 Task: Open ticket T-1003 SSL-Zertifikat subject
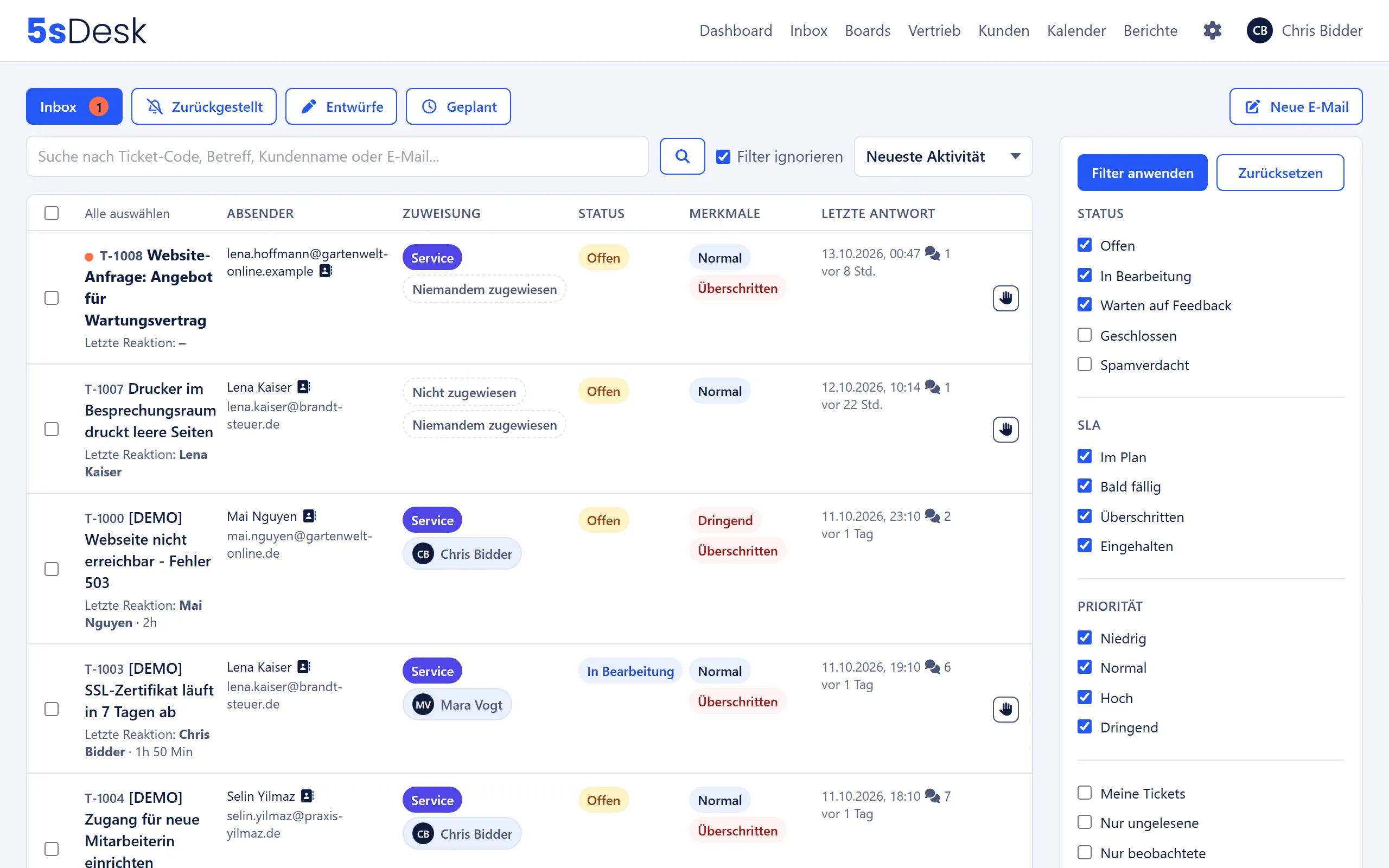[149, 690]
